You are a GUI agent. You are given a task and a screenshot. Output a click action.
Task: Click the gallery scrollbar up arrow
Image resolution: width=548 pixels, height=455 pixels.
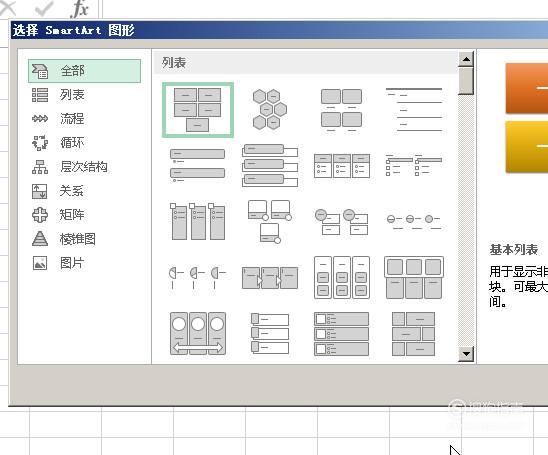466,59
